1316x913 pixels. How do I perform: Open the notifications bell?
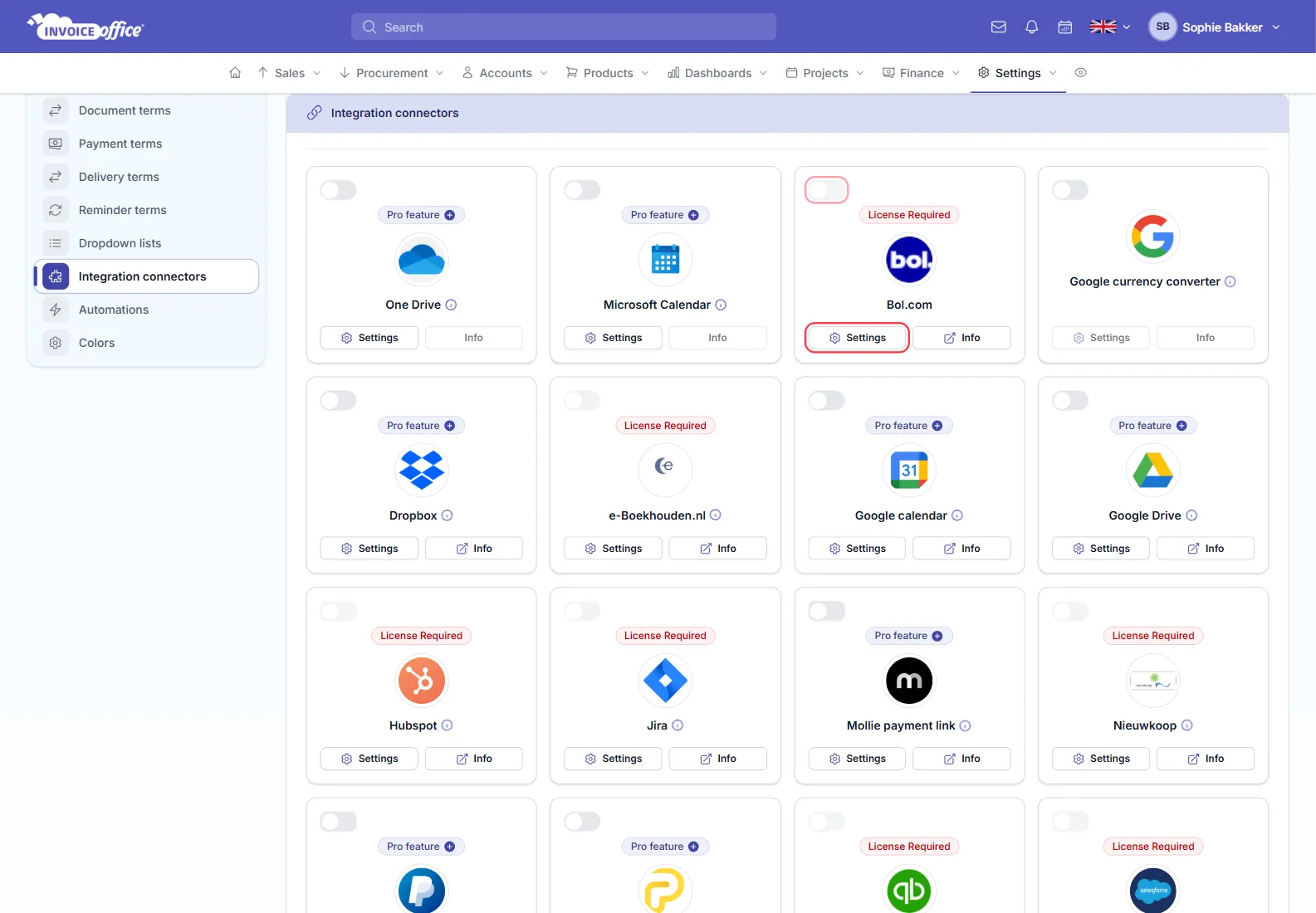pos(1032,27)
